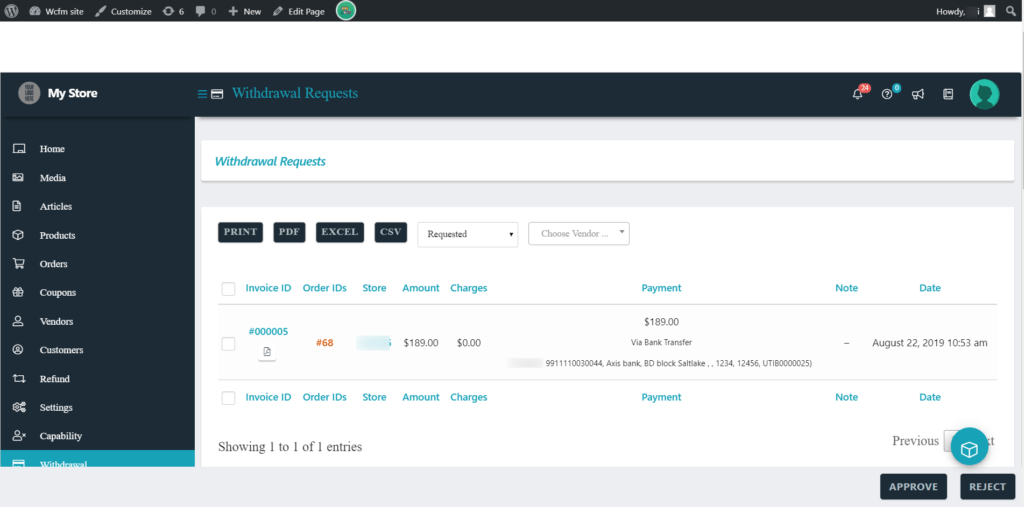Click the WordPress logo in admin bar
The height and width of the screenshot is (507, 1024).
pyautogui.click(x=11, y=11)
